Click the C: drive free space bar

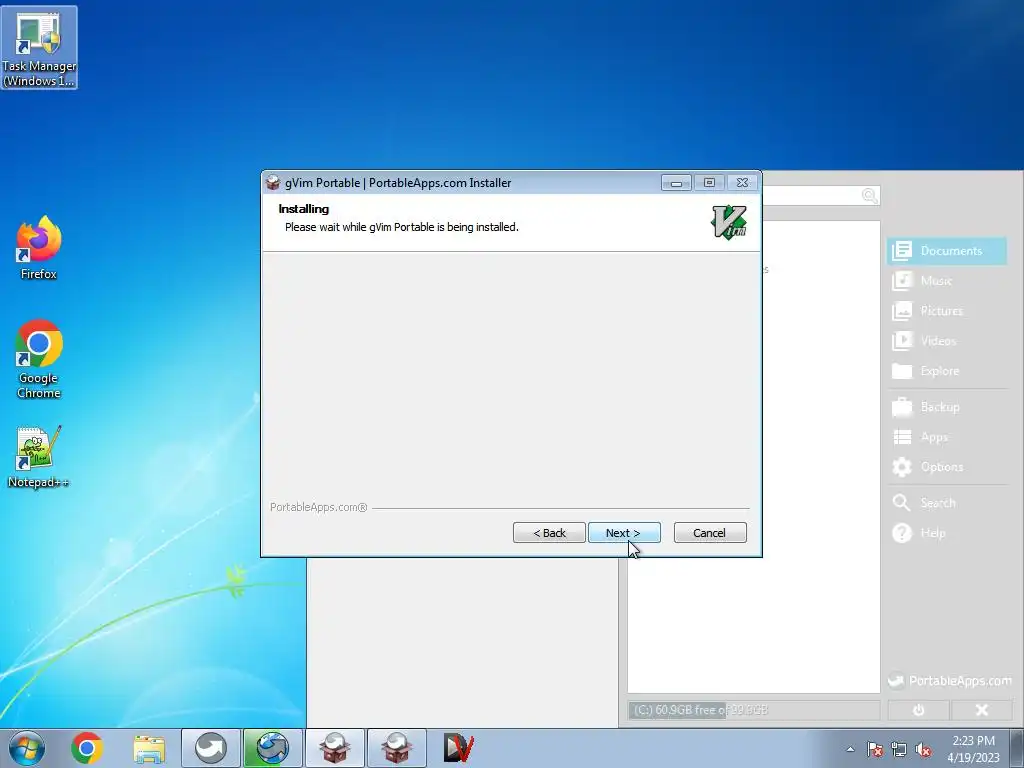(x=754, y=710)
